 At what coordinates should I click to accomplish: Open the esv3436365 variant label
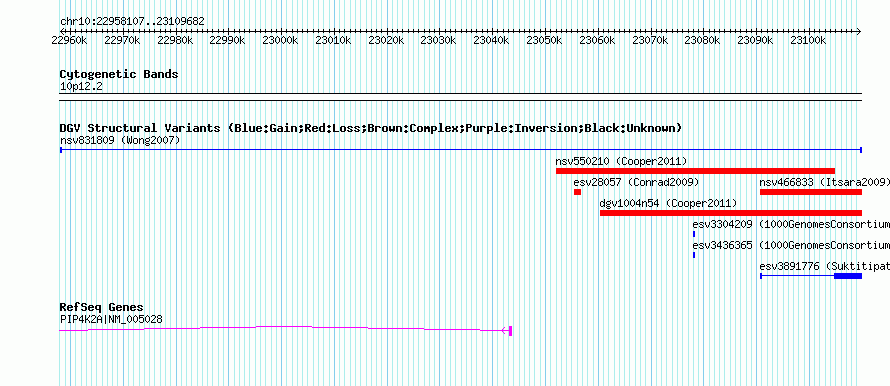point(791,245)
